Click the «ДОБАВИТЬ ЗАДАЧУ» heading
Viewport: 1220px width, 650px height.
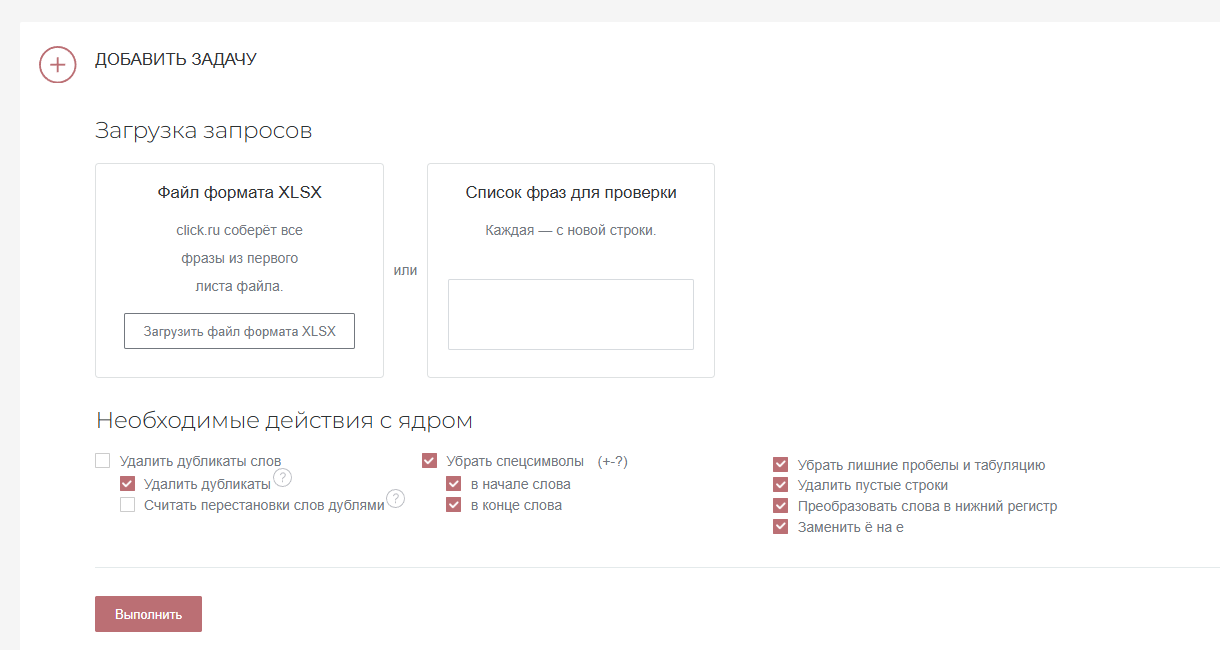click(x=176, y=60)
